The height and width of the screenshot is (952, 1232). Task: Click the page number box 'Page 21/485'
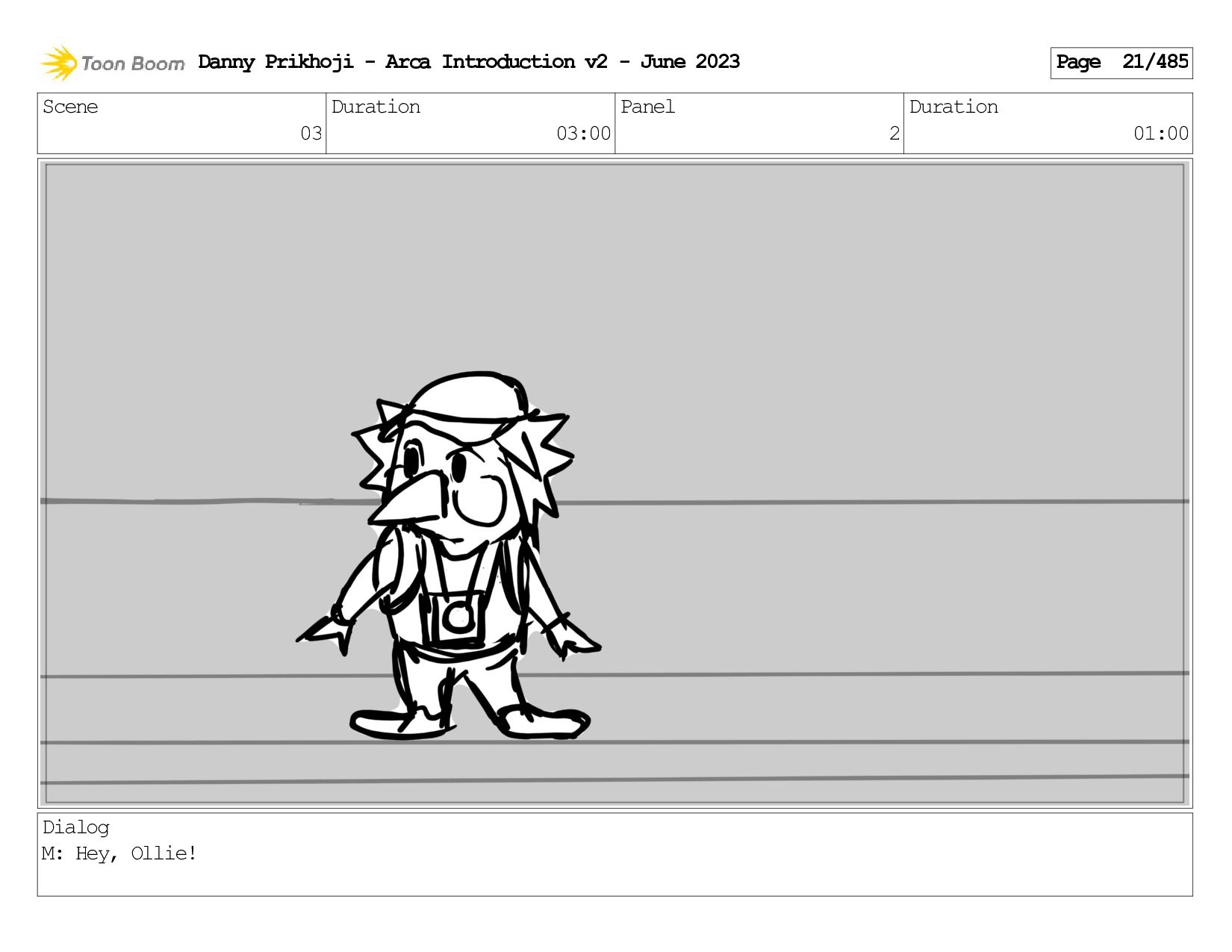point(1121,63)
